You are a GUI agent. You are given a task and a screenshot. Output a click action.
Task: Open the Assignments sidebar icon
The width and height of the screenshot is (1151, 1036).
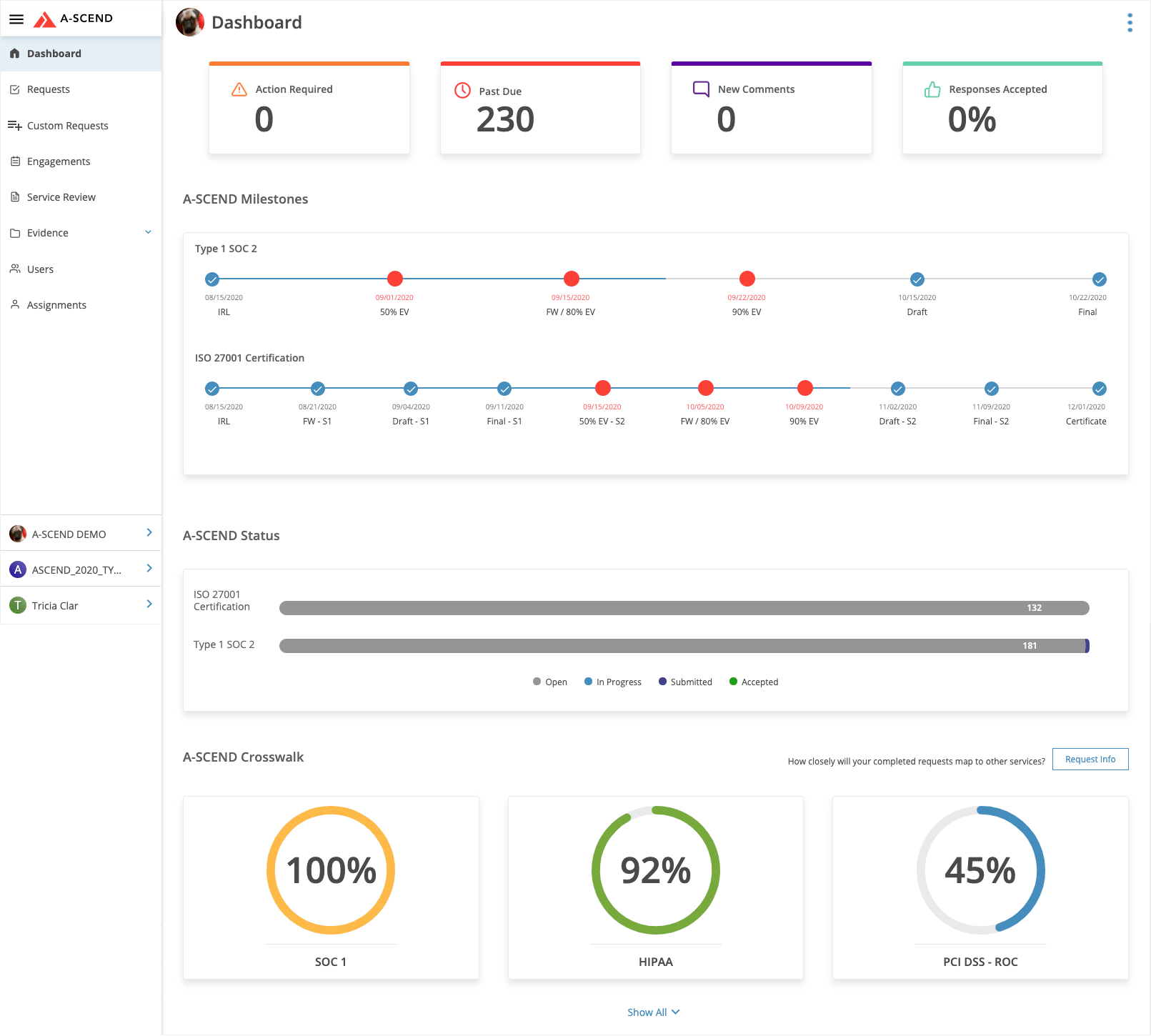(x=15, y=304)
